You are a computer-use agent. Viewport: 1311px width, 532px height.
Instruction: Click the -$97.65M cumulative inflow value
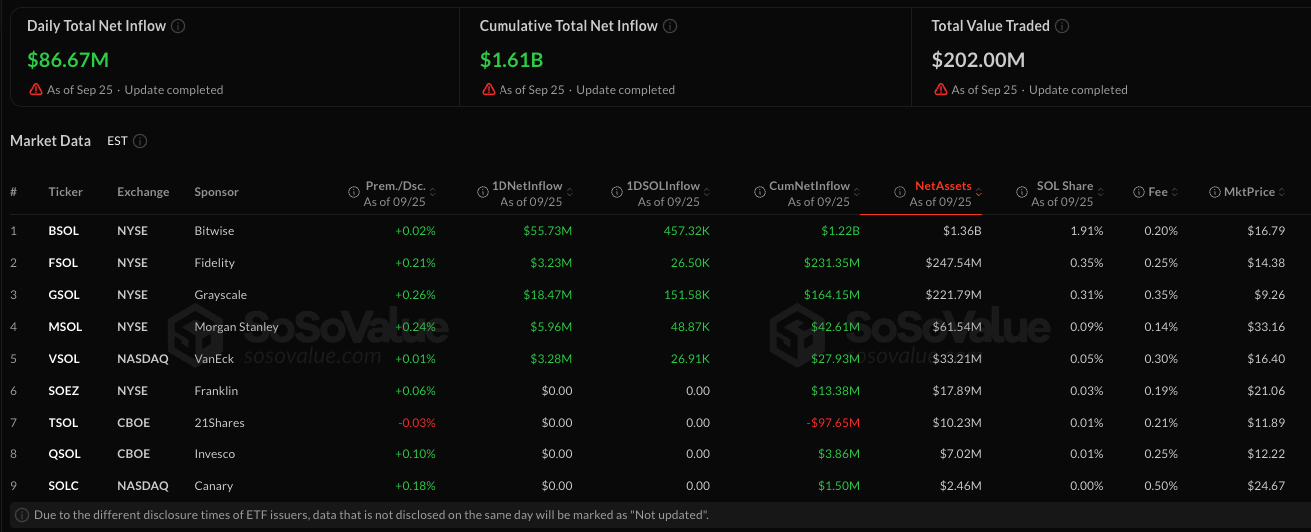coord(831,423)
